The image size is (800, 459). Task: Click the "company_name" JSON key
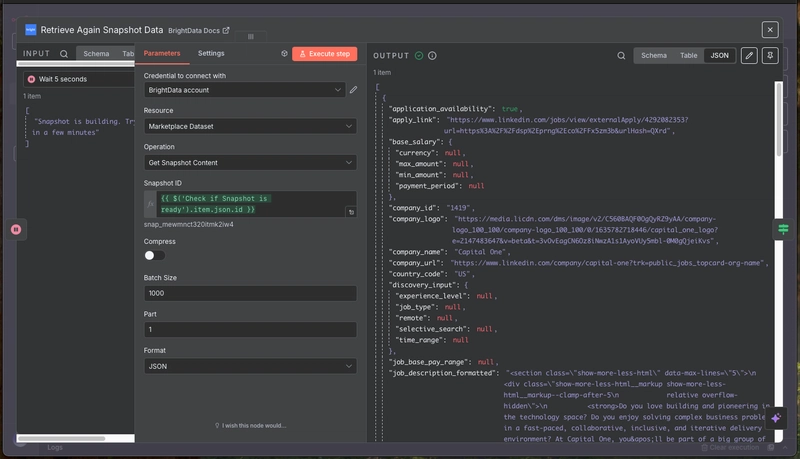click(418, 252)
